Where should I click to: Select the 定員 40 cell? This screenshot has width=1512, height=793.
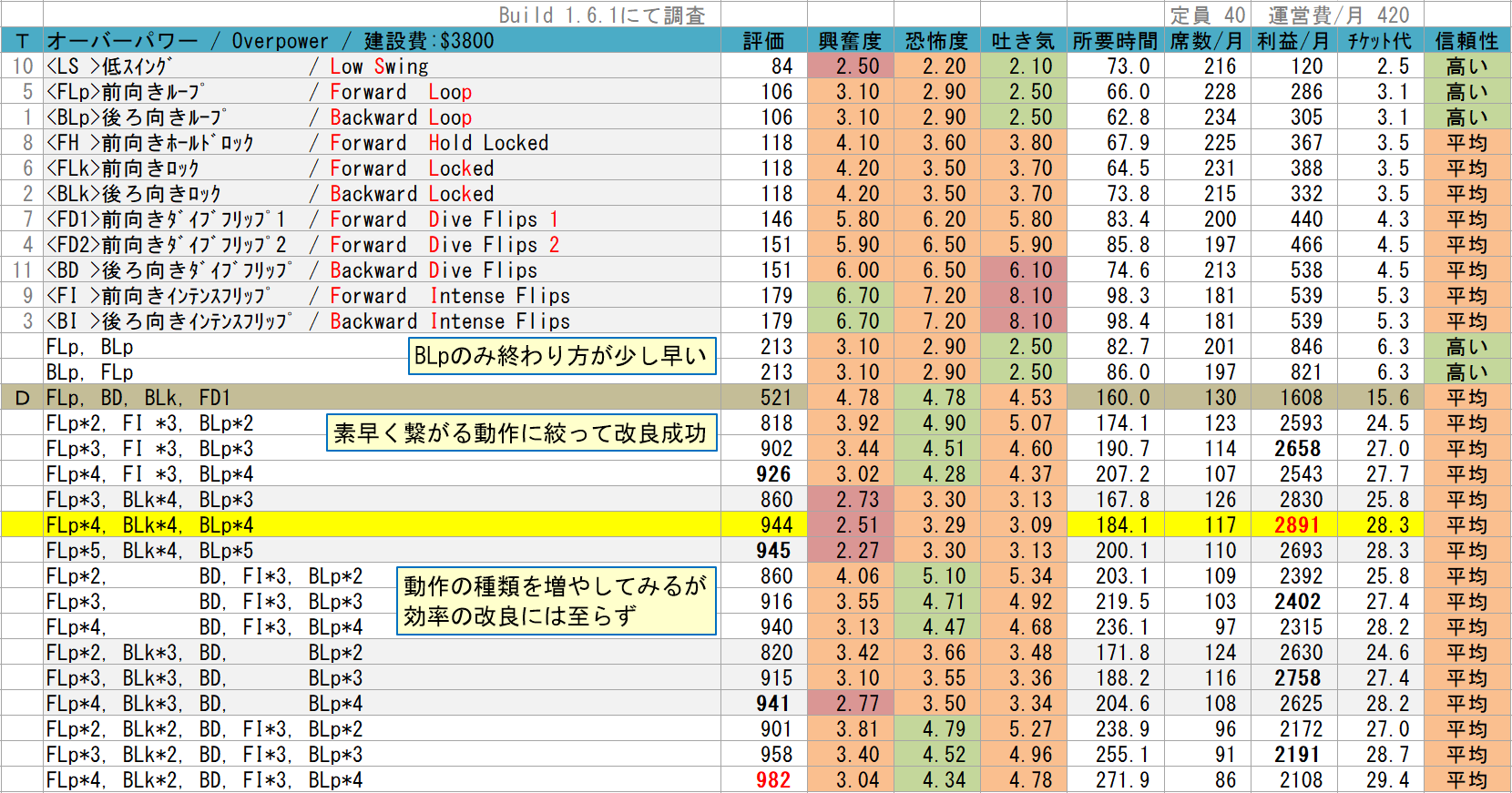[1207, 15]
